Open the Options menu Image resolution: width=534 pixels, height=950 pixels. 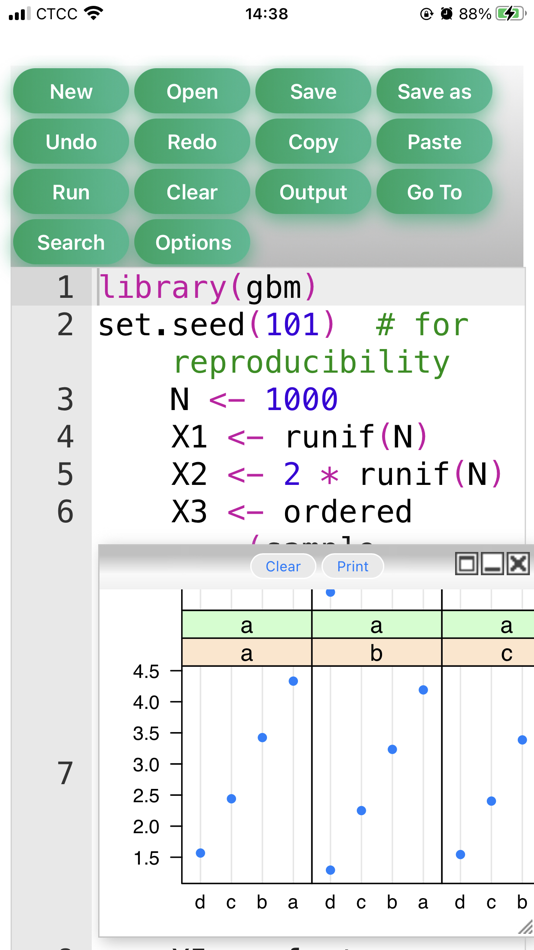(192, 242)
